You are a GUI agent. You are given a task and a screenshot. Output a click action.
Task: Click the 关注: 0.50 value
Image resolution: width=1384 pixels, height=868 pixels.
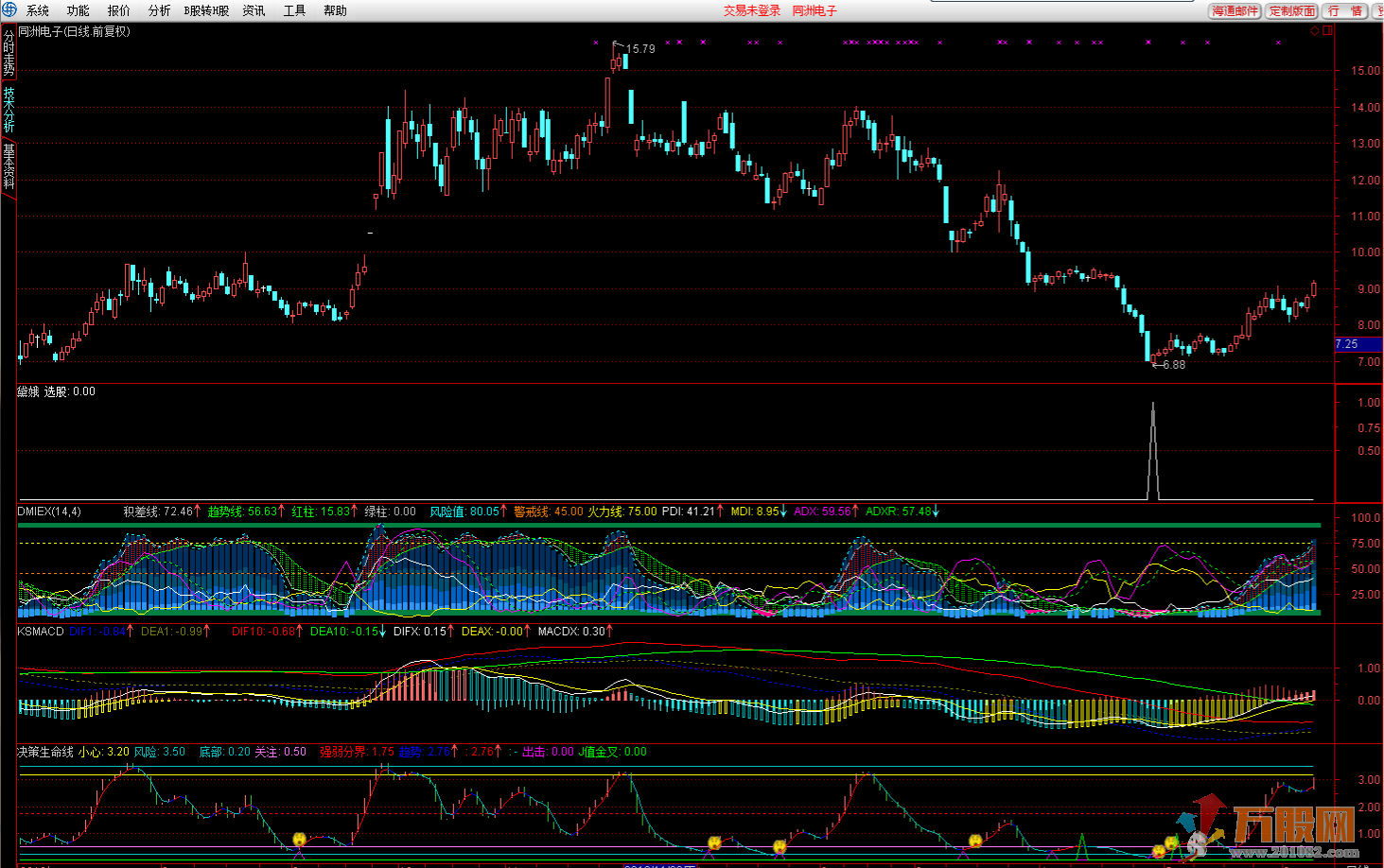coord(281,752)
